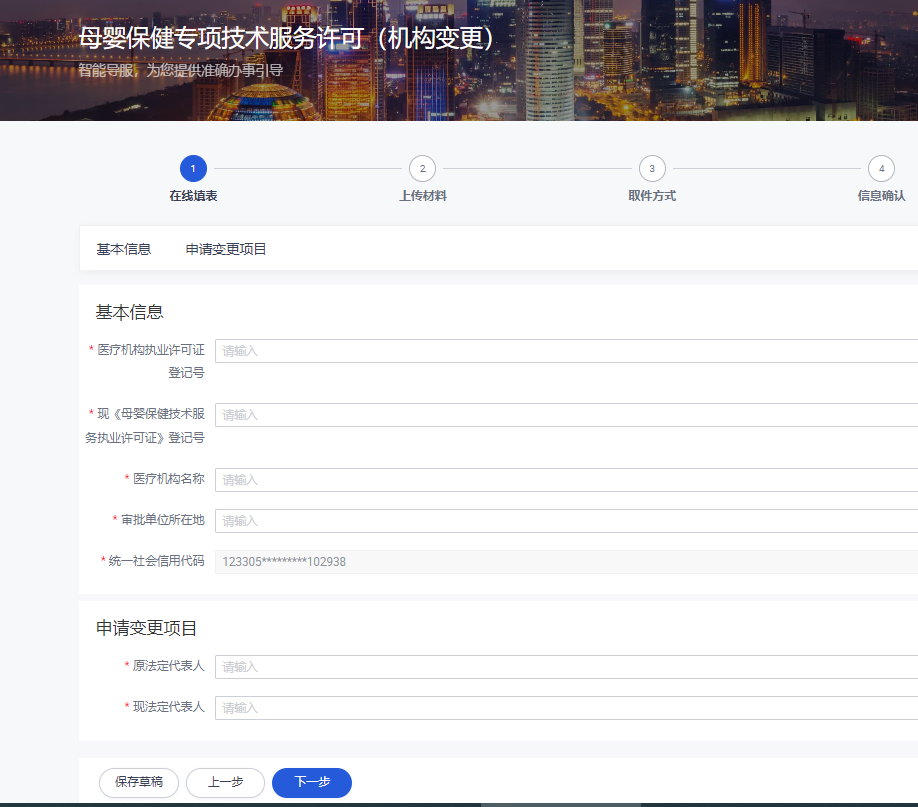Click the 基本信息 section heading
The width and height of the screenshot is (918, 807).
click(x=129, y=312)
